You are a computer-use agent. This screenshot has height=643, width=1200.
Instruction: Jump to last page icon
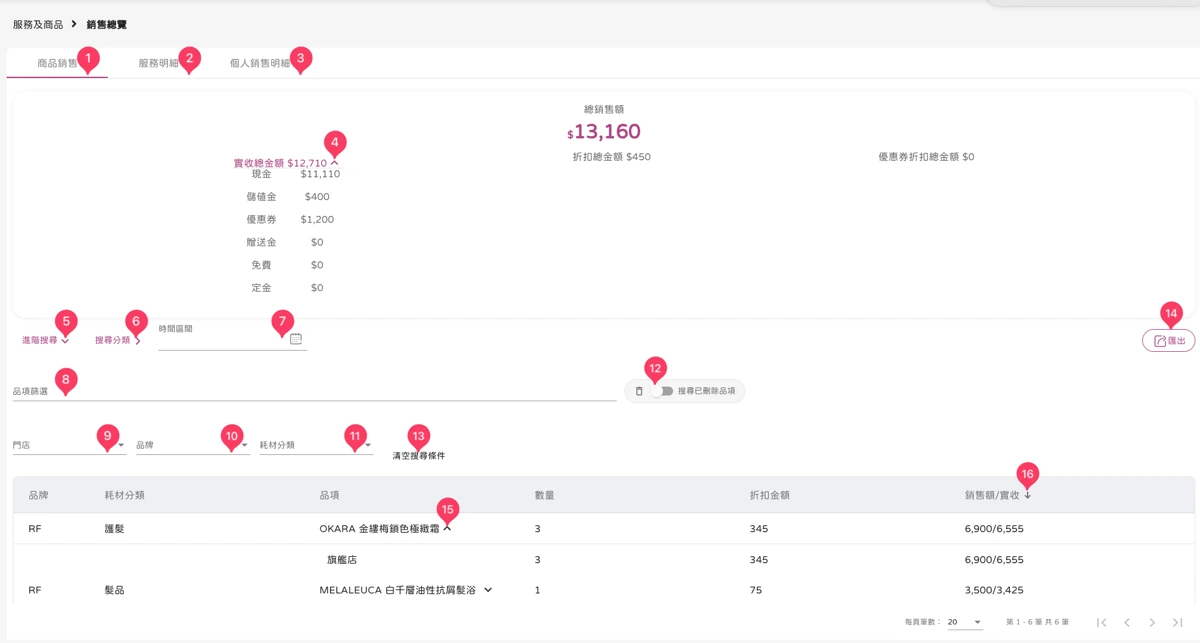click(x=1177, y=622)
